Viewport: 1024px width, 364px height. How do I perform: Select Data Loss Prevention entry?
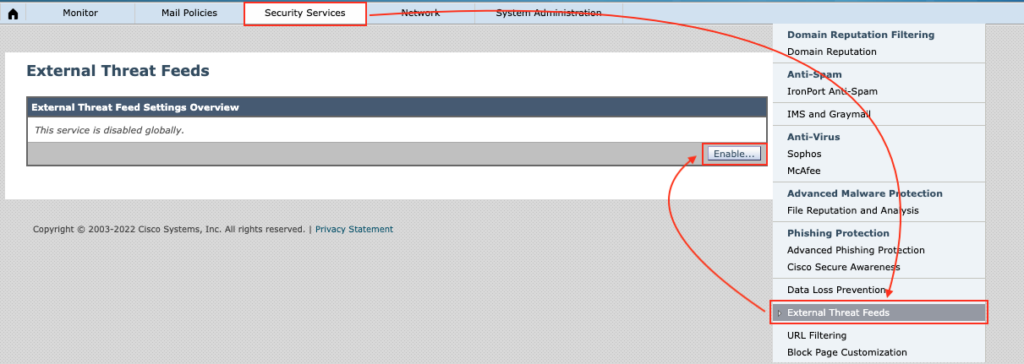coord(836,290)
